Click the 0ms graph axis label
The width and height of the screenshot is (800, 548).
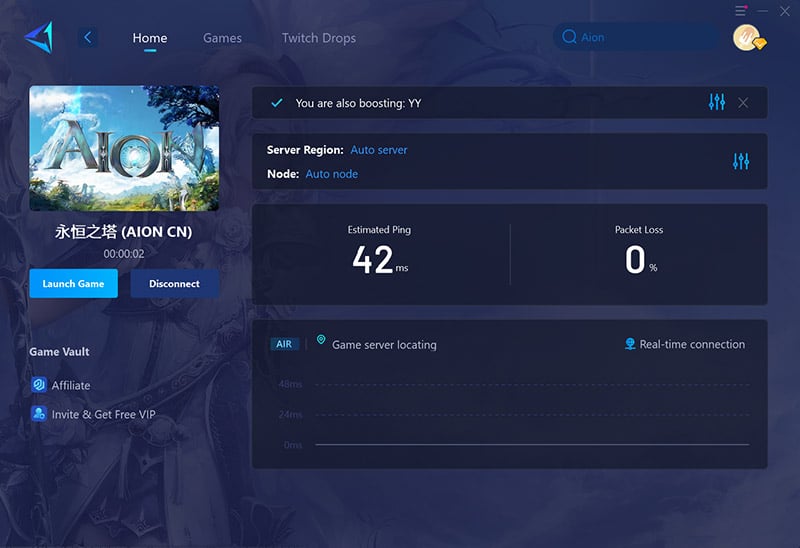[293, 445]
